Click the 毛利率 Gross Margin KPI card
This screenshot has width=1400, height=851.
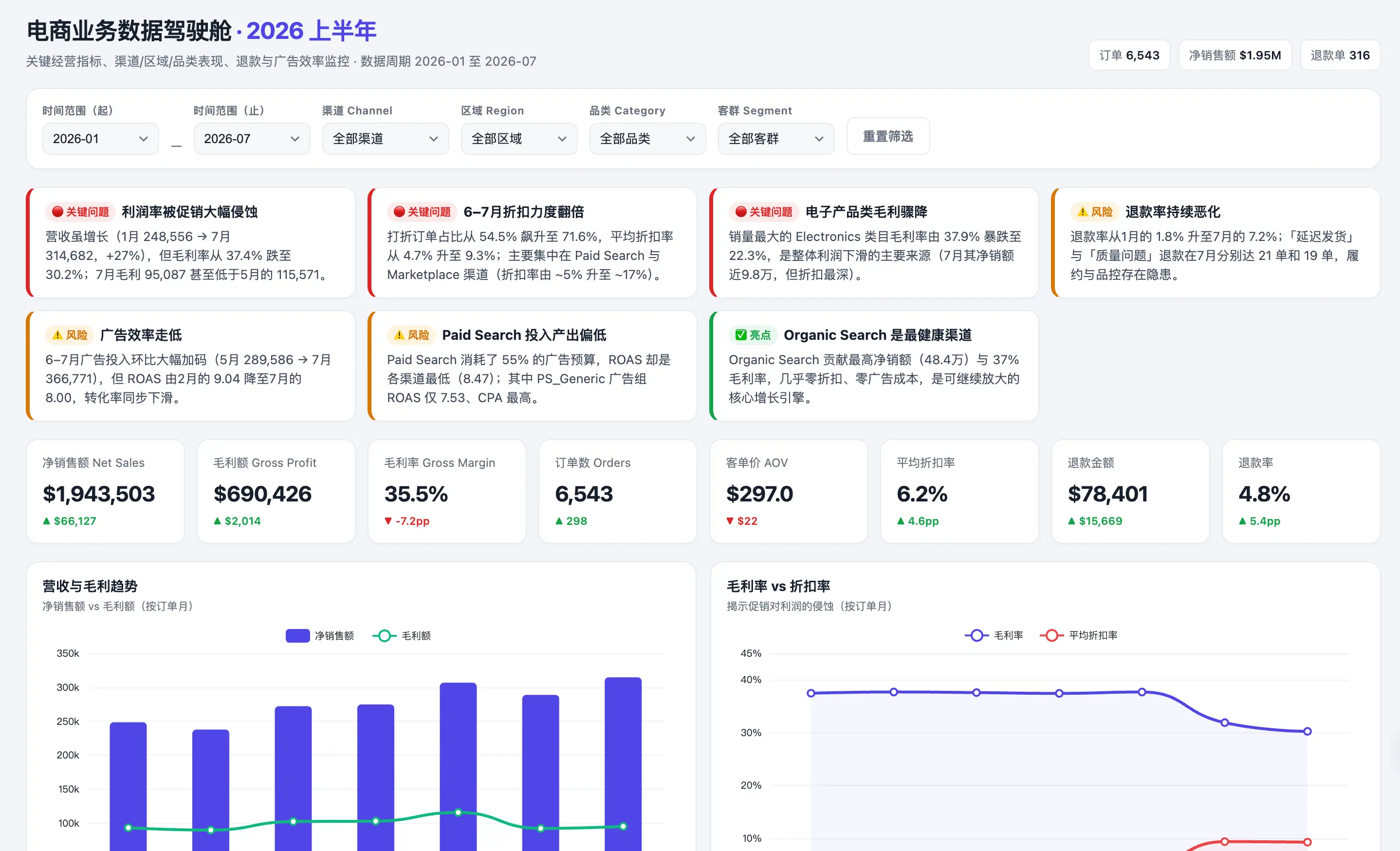(x=446, y=491)
